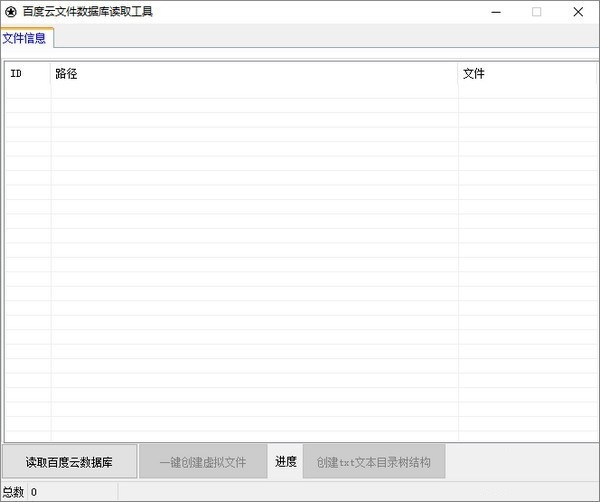Click the 总数 status bar label
This screenshot has width=600, height=502.
click(13, 492)
